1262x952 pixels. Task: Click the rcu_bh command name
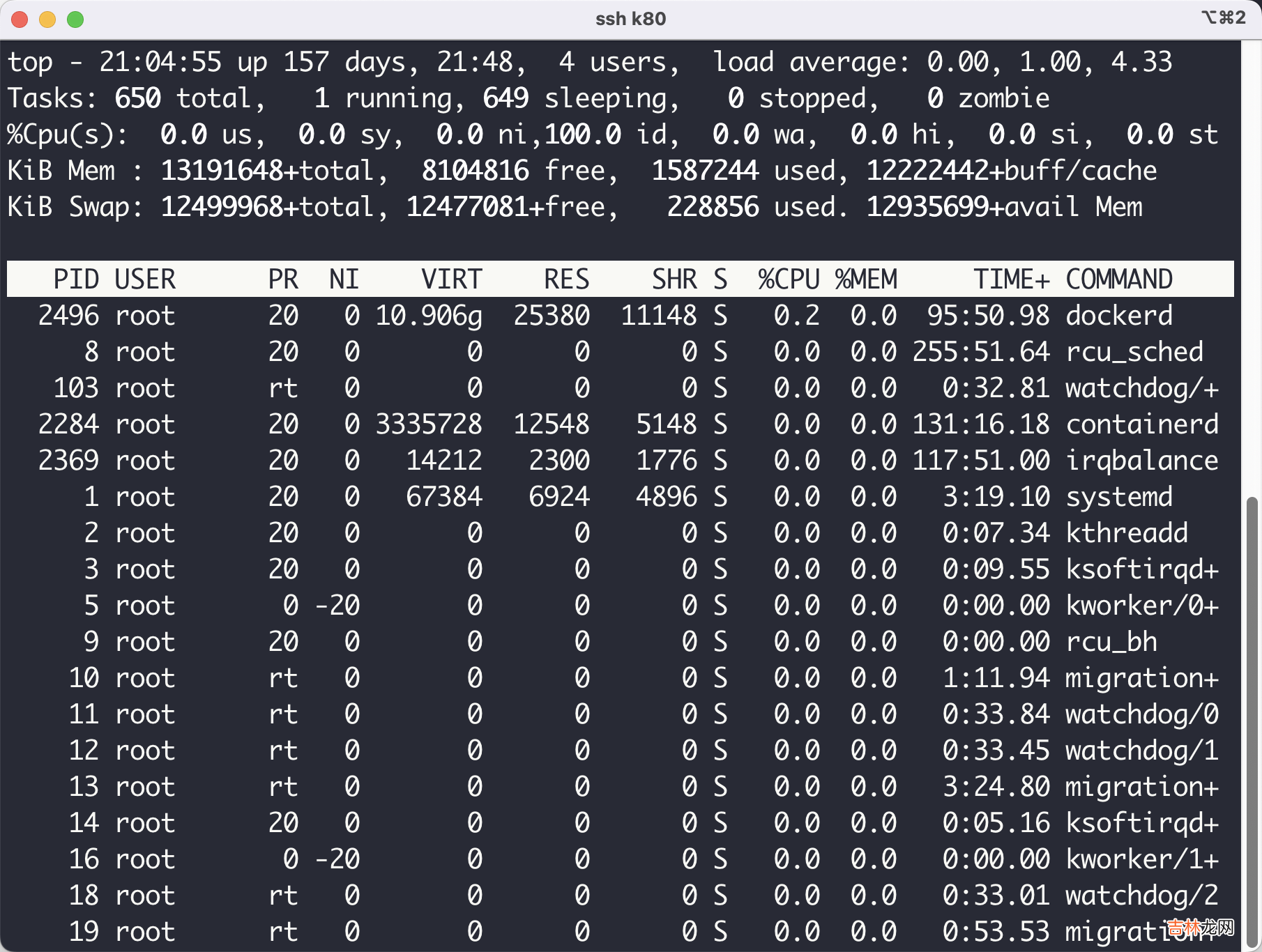click(1111, 642)
